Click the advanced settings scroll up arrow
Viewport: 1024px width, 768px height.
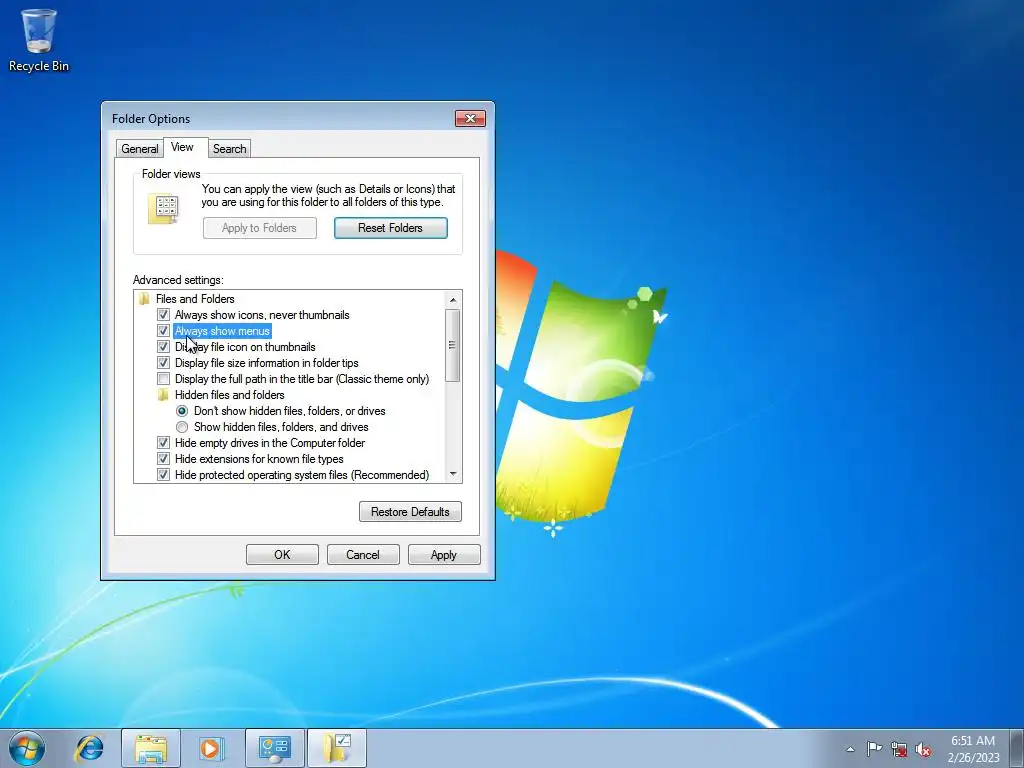[x=453, y=300]
